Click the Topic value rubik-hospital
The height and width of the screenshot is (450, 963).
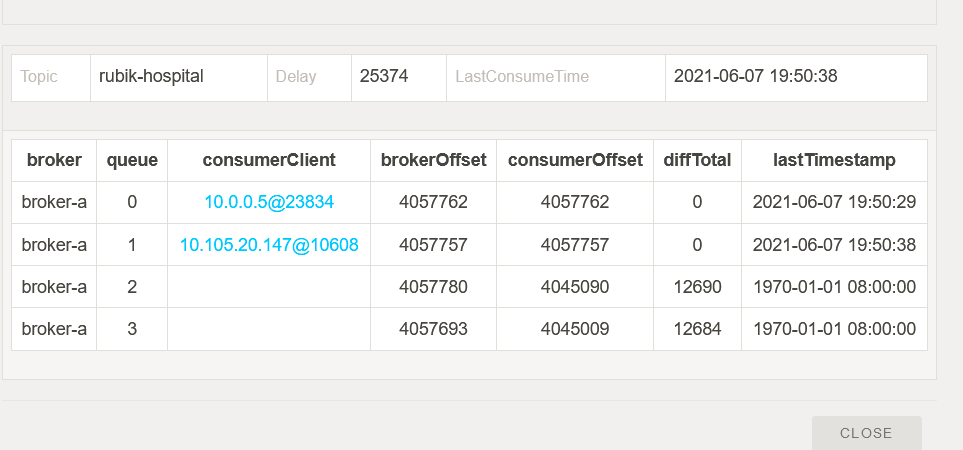(152, 76)
